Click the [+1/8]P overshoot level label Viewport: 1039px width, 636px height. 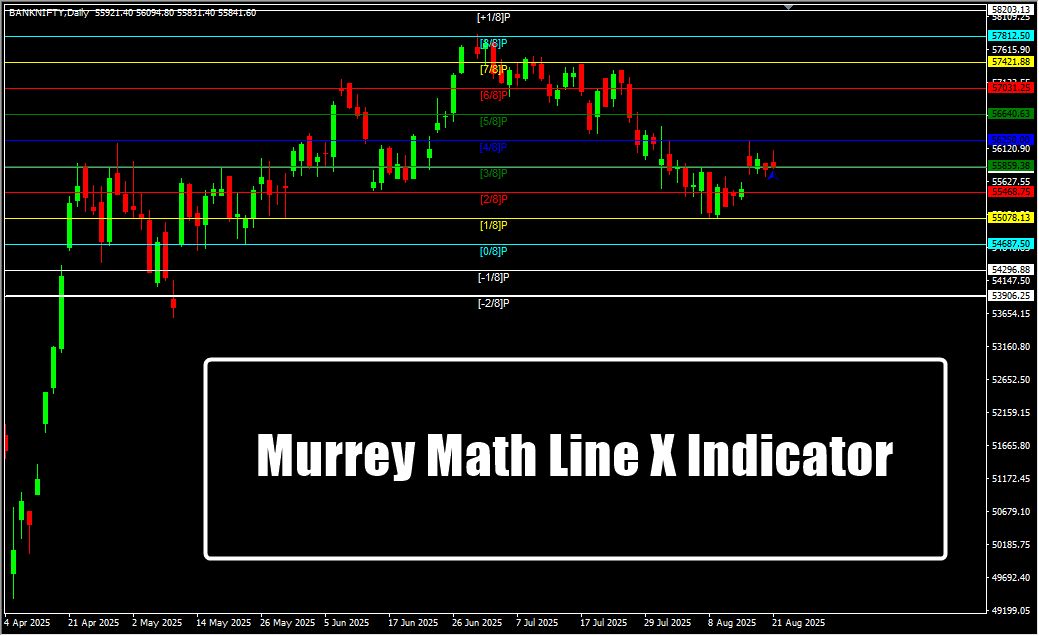(x=494, y=17)
